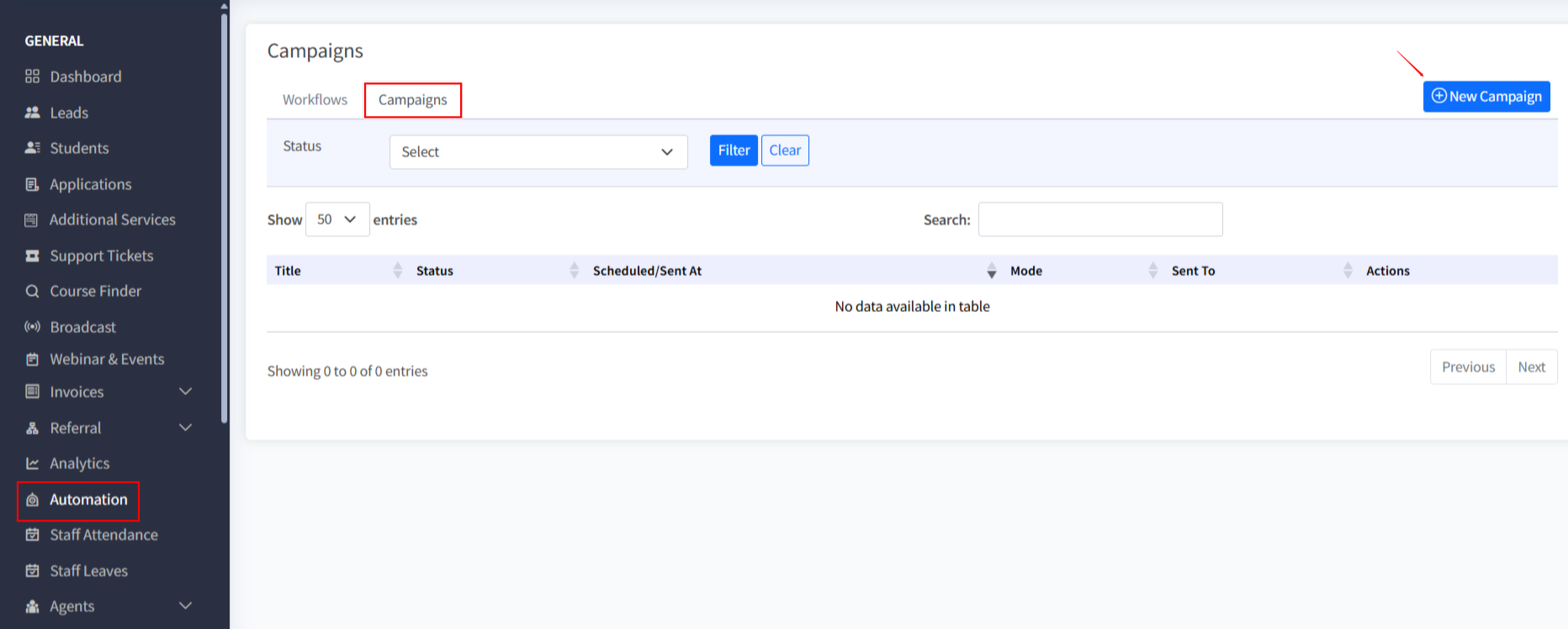Click the Applications document icon
The width and height of the screenshot is (1568, 629).
point(32,184)
